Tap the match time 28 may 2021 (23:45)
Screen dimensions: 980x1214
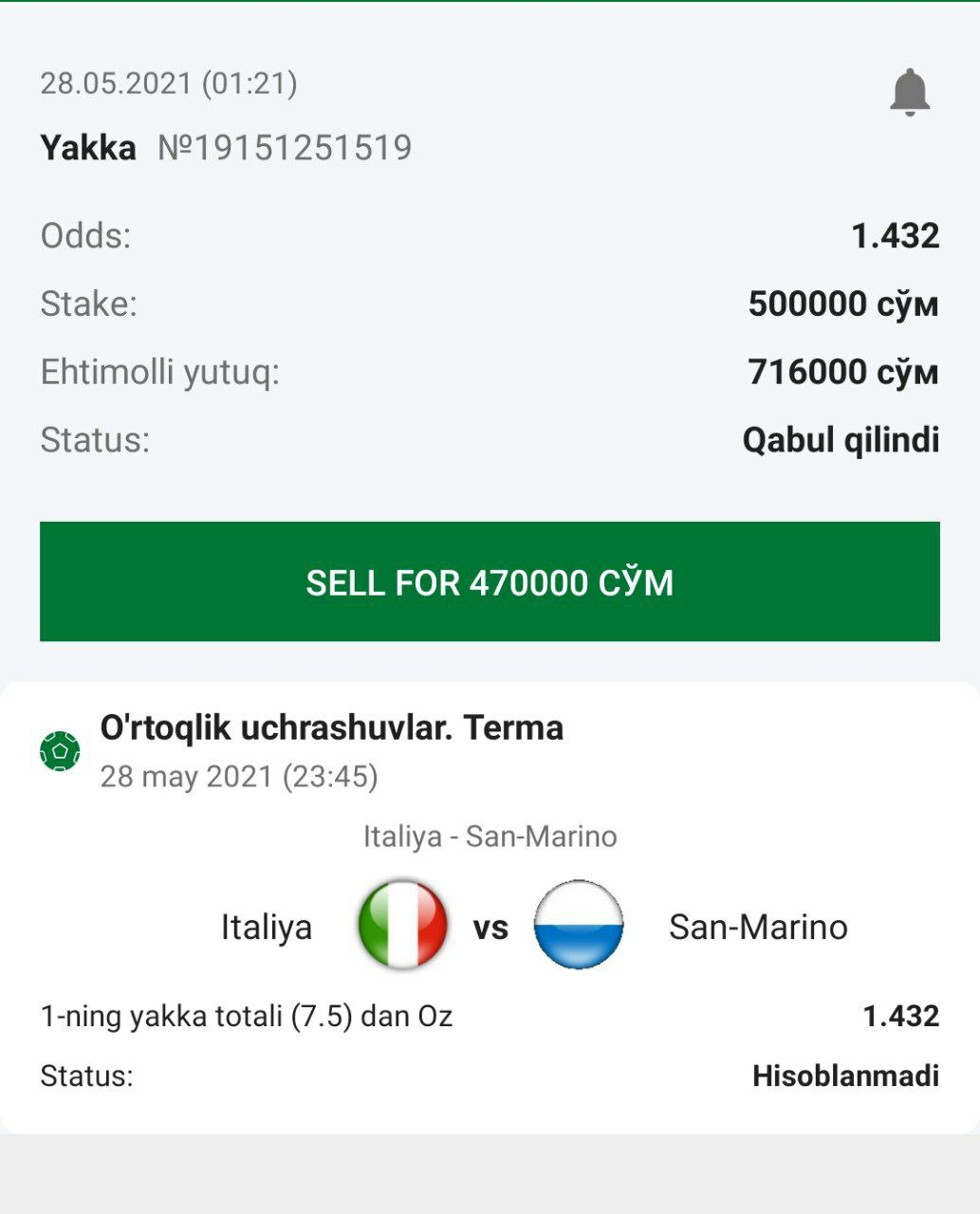click(239, 777)
